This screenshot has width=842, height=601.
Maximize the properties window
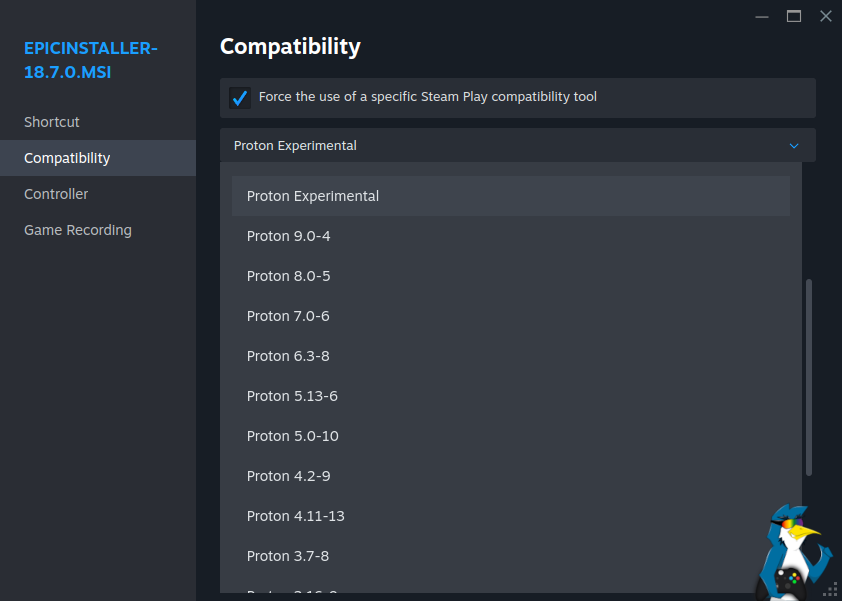794,16
